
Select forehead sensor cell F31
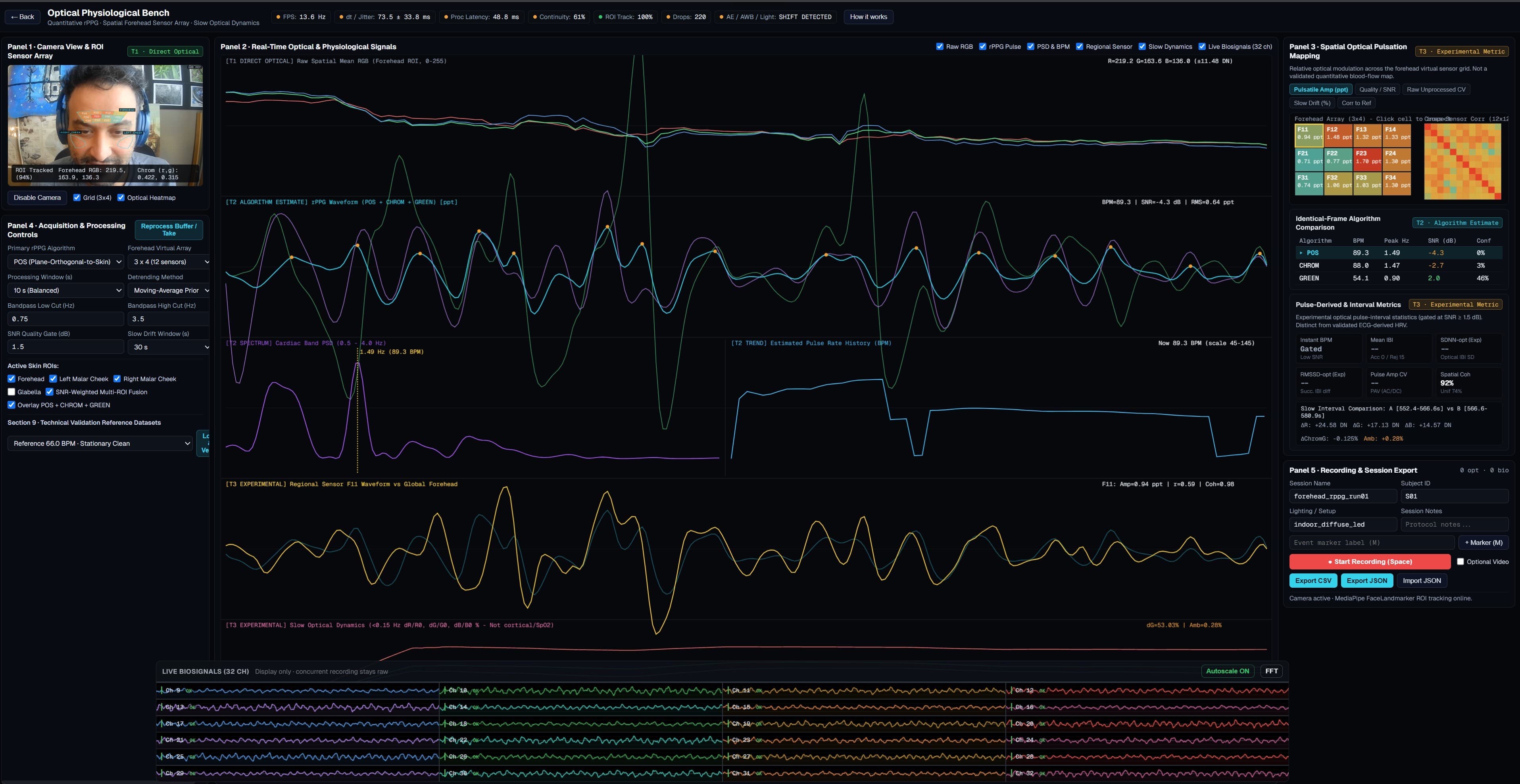click(x=1309, y=184)
